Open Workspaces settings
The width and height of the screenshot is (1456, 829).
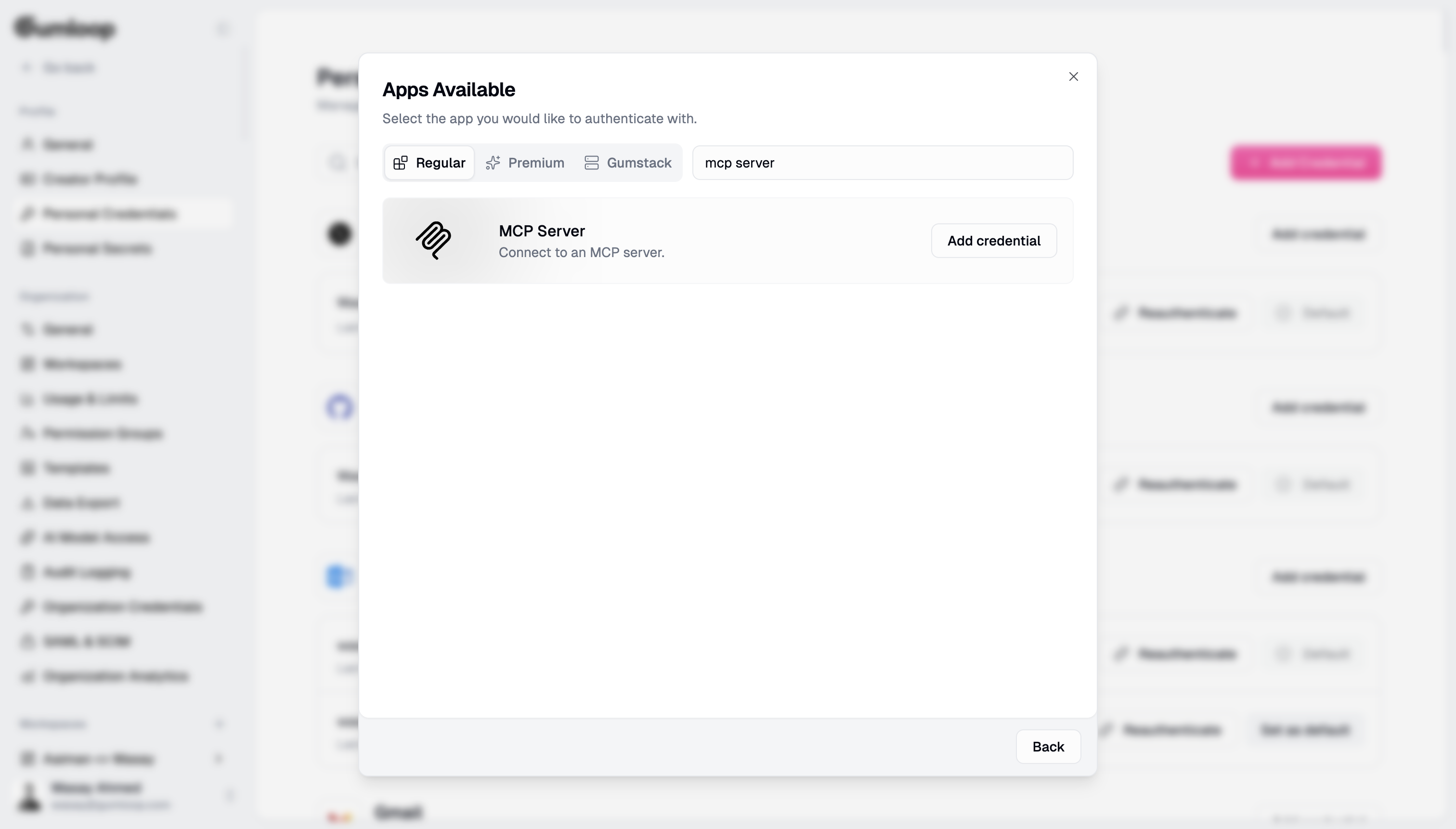tap(81, 364)
